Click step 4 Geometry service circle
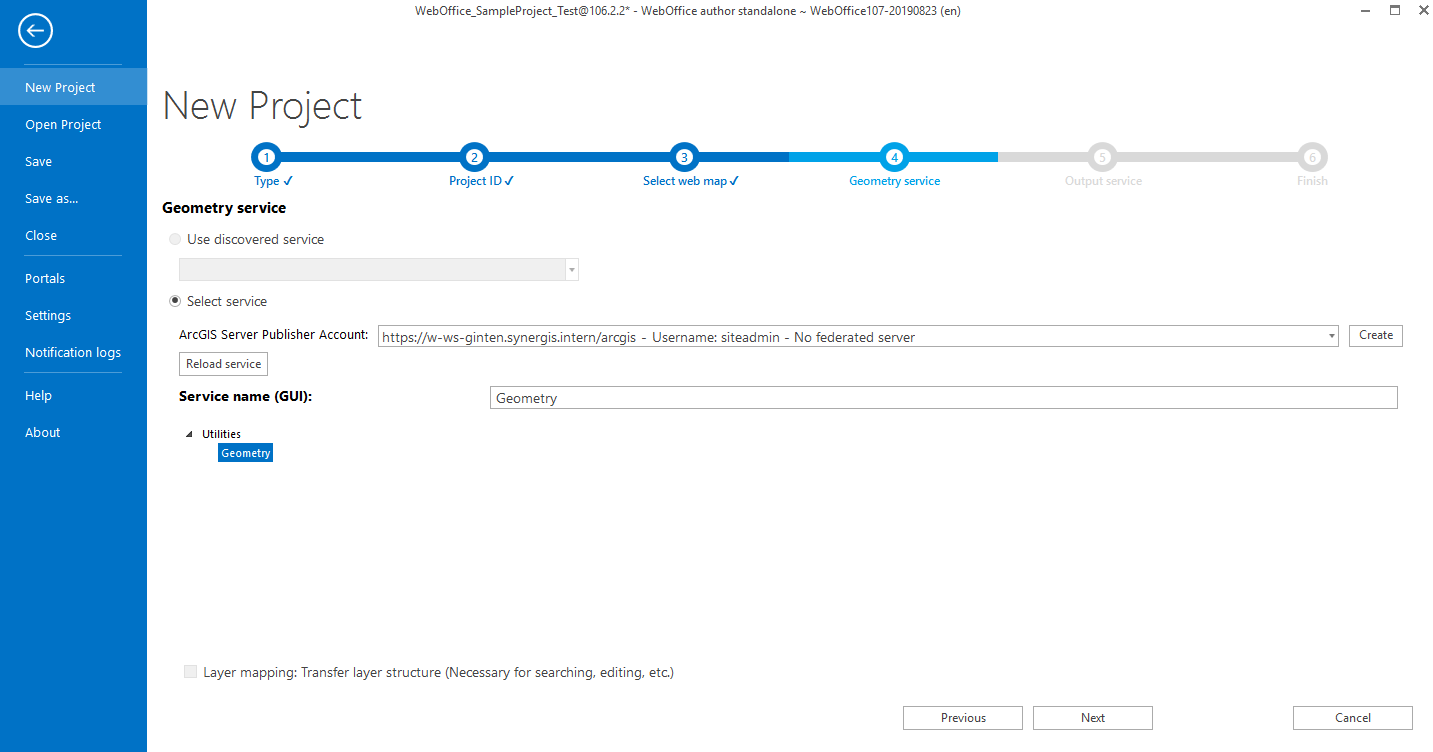Screen dimensions: 1433x752 894,157
